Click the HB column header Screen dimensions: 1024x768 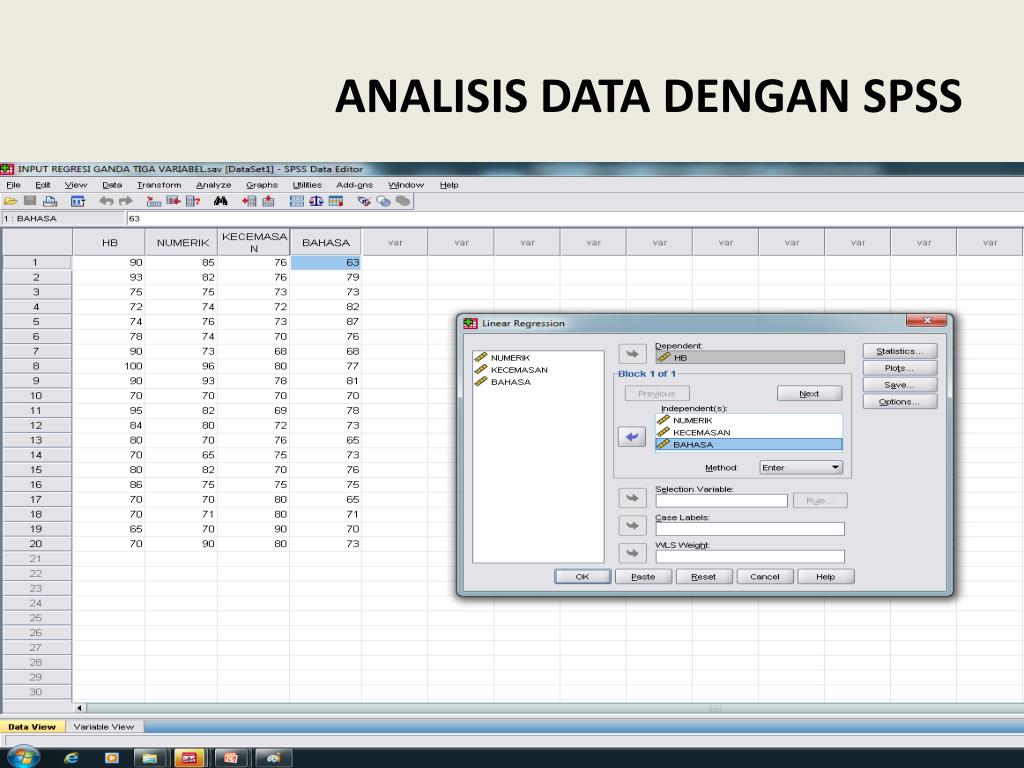109,242
